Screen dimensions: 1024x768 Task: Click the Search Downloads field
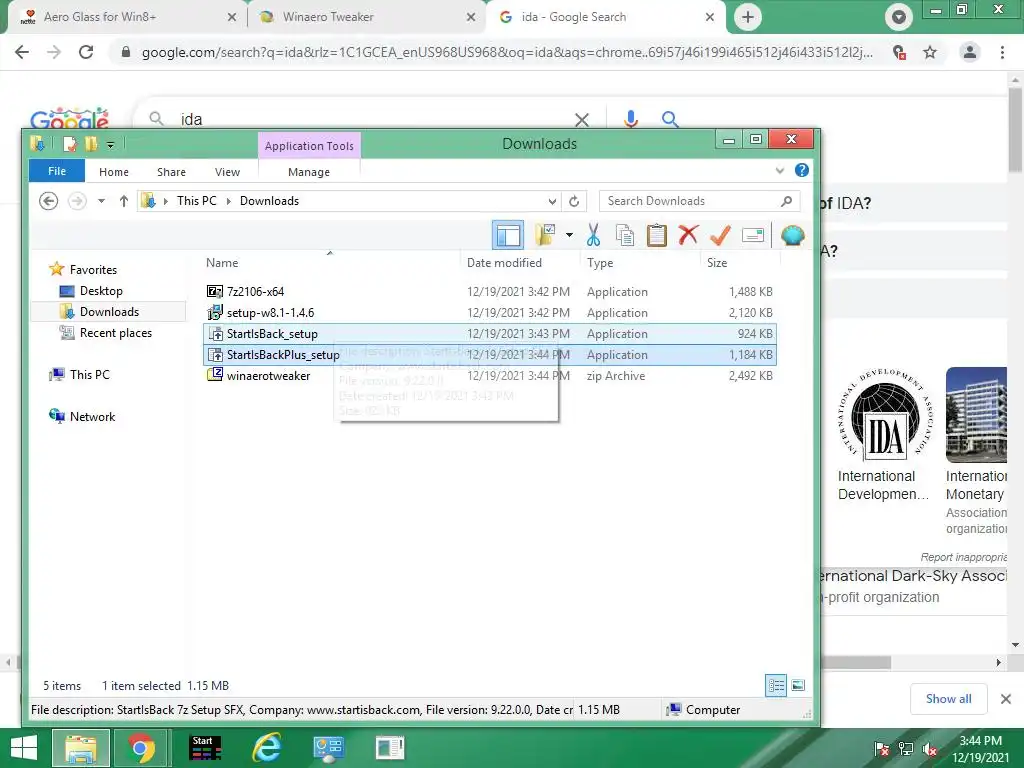(x=700, y=201)
